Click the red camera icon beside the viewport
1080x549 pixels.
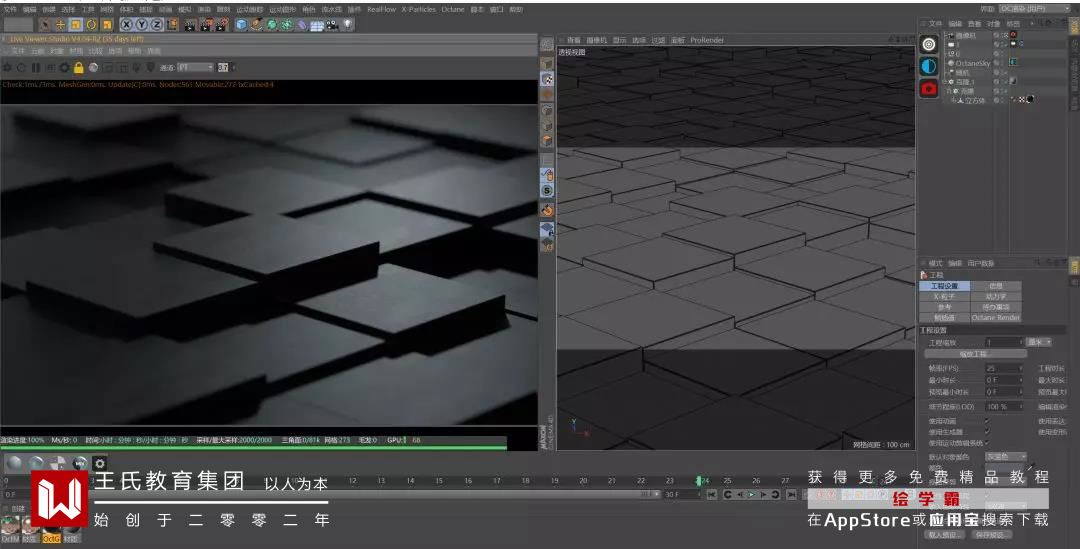(x=929, y=88)
